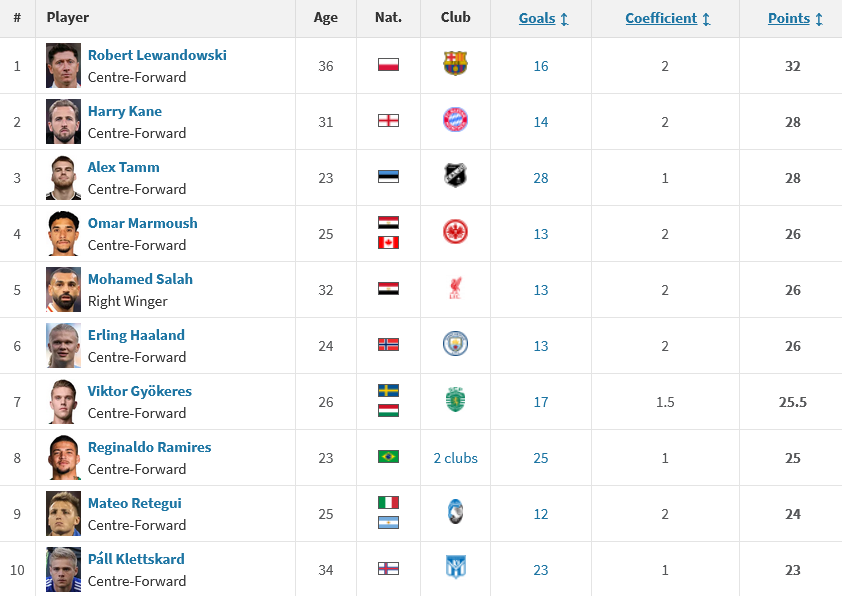Click Brazil flag in Reginaldo Ramires row
842x596 pixels.
click(x=388, y=457)
